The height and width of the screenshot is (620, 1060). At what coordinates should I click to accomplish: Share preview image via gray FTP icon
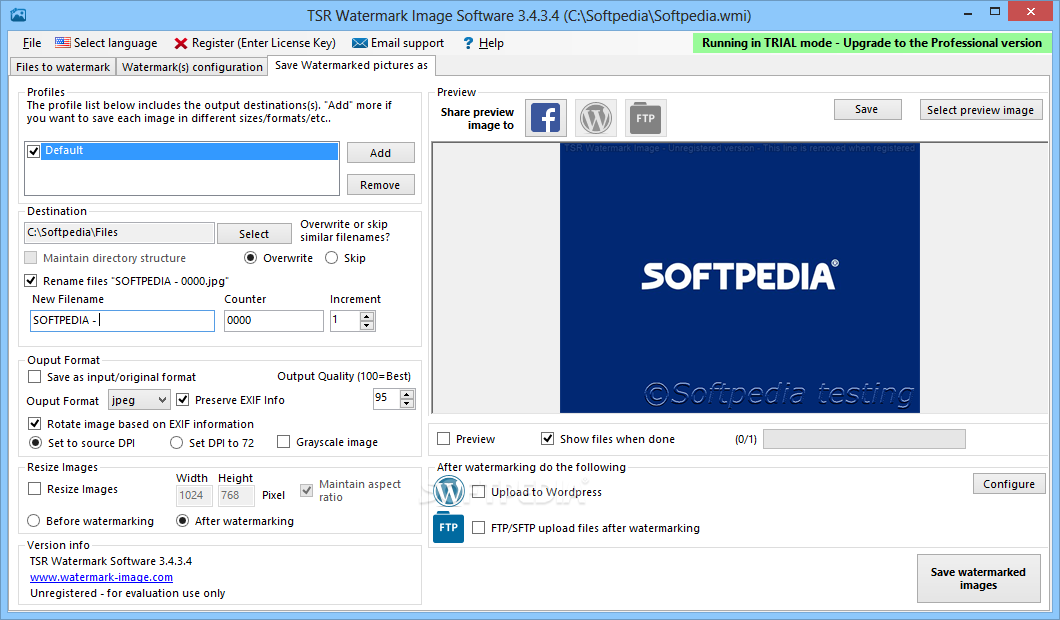coord(646,118)
